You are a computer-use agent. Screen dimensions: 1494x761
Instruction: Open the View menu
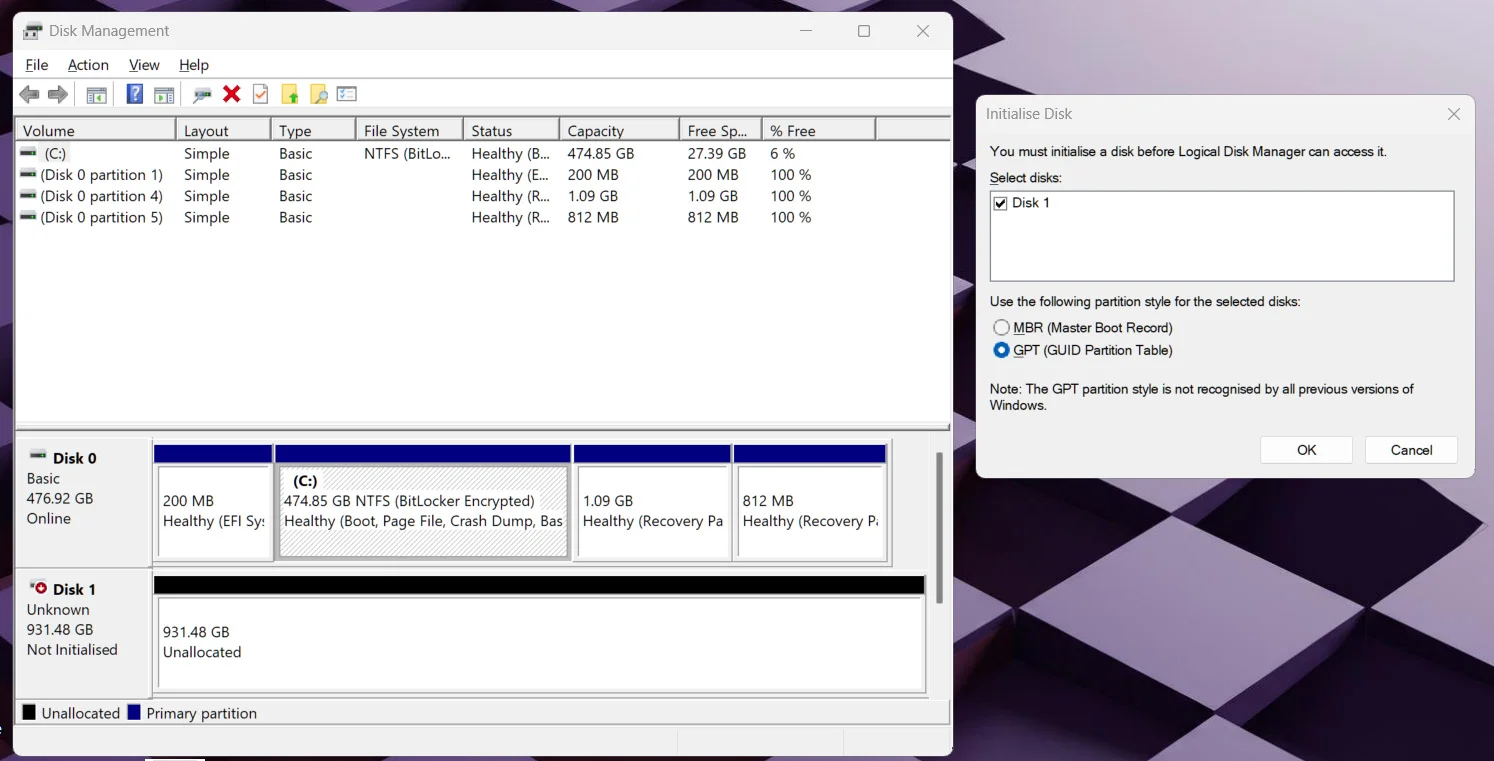point(144,65)
